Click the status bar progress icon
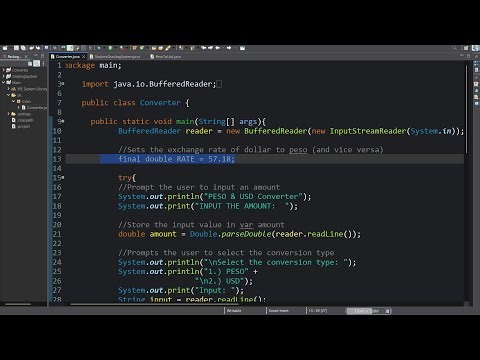Screen dimensions: 480x360 click(x=387, y=311)
